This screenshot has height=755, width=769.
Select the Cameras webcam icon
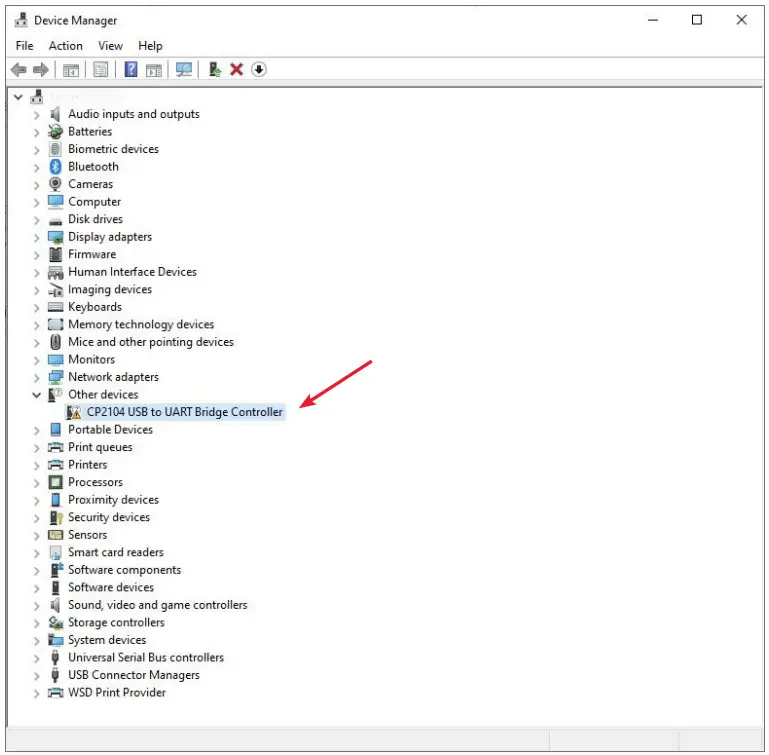point(55,184)
